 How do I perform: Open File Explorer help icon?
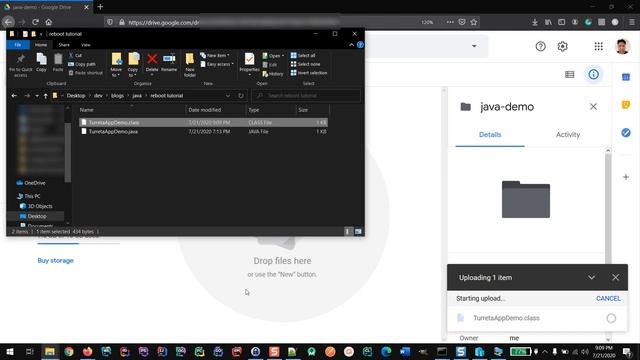click(x=360, y=44)
